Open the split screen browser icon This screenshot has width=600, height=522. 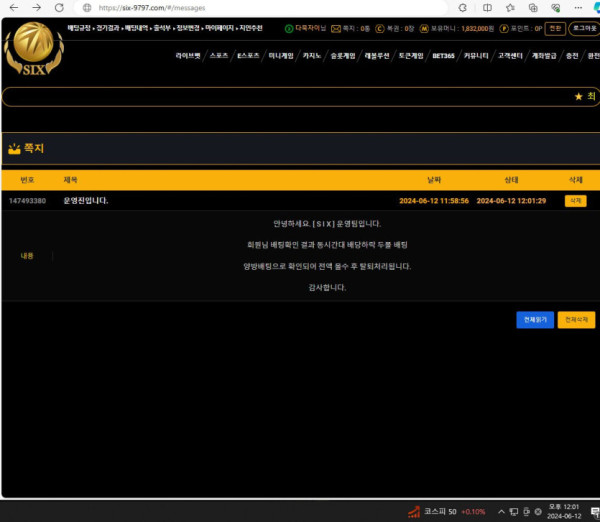(x=487, y=8)
